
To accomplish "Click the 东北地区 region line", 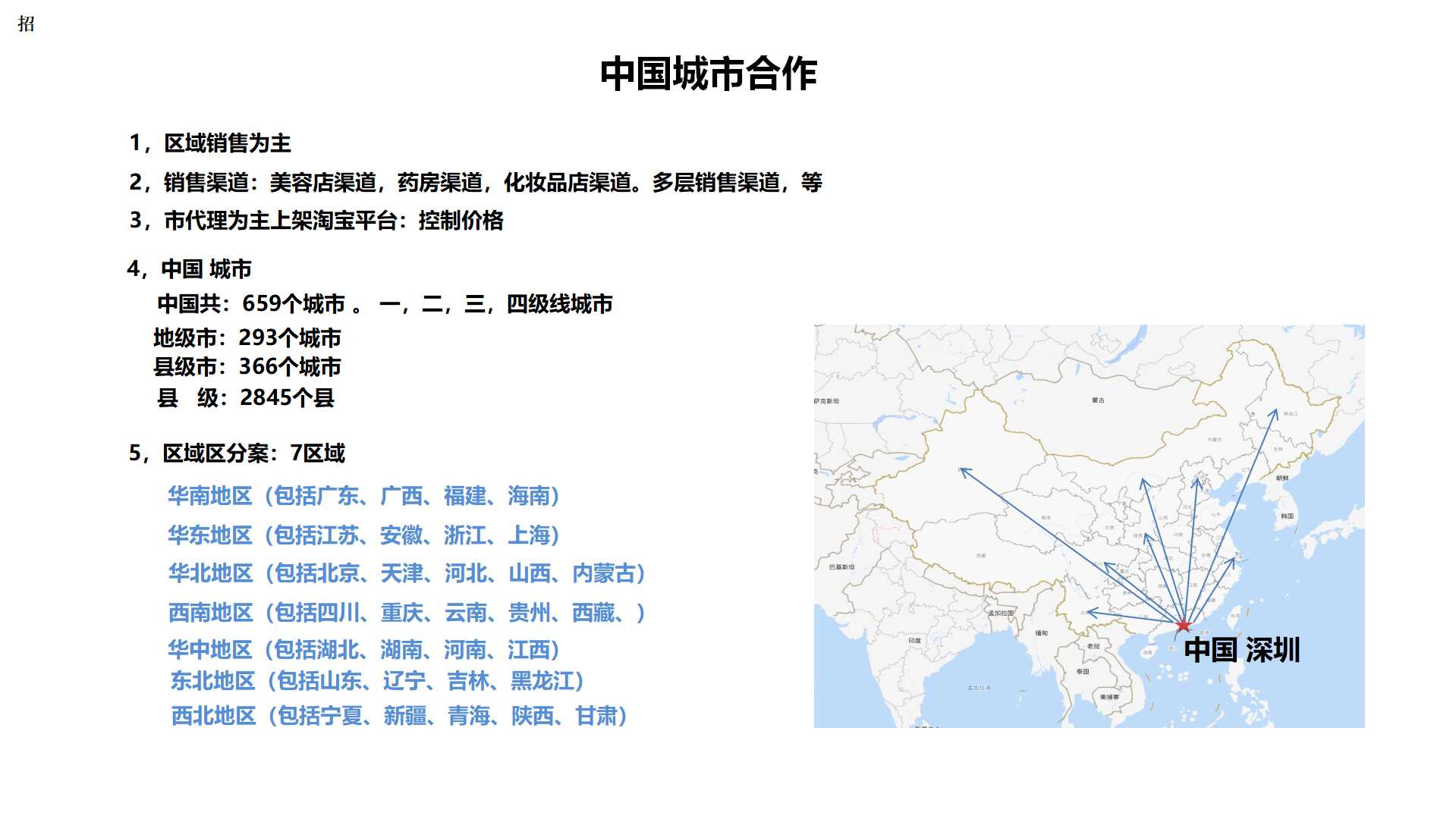I will tap(376, 681).
